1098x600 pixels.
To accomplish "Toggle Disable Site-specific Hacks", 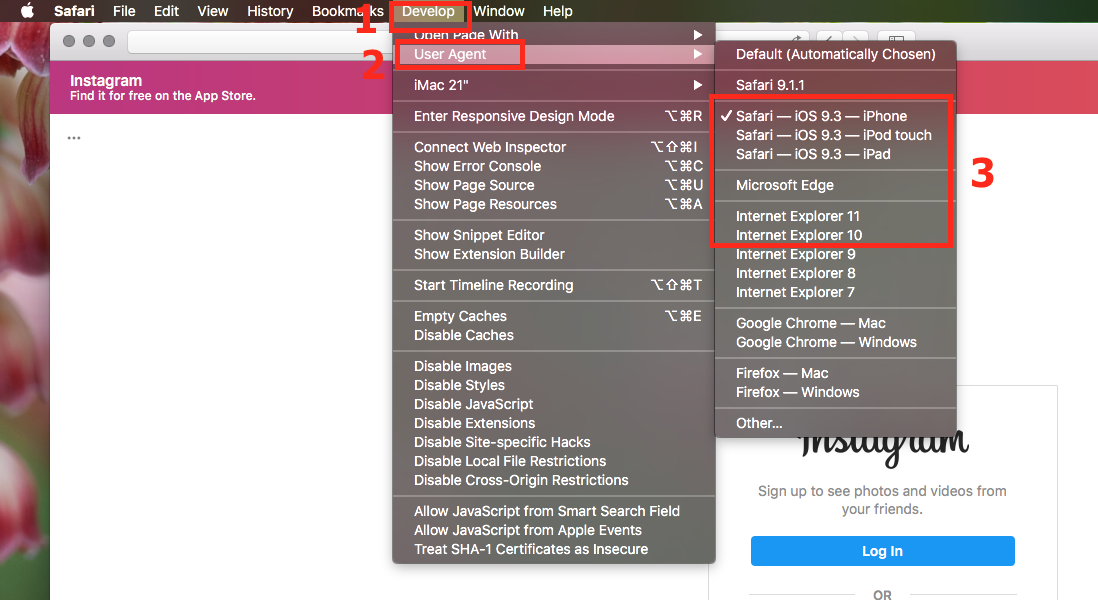I will pyautogui.click(x=554, y=442).
